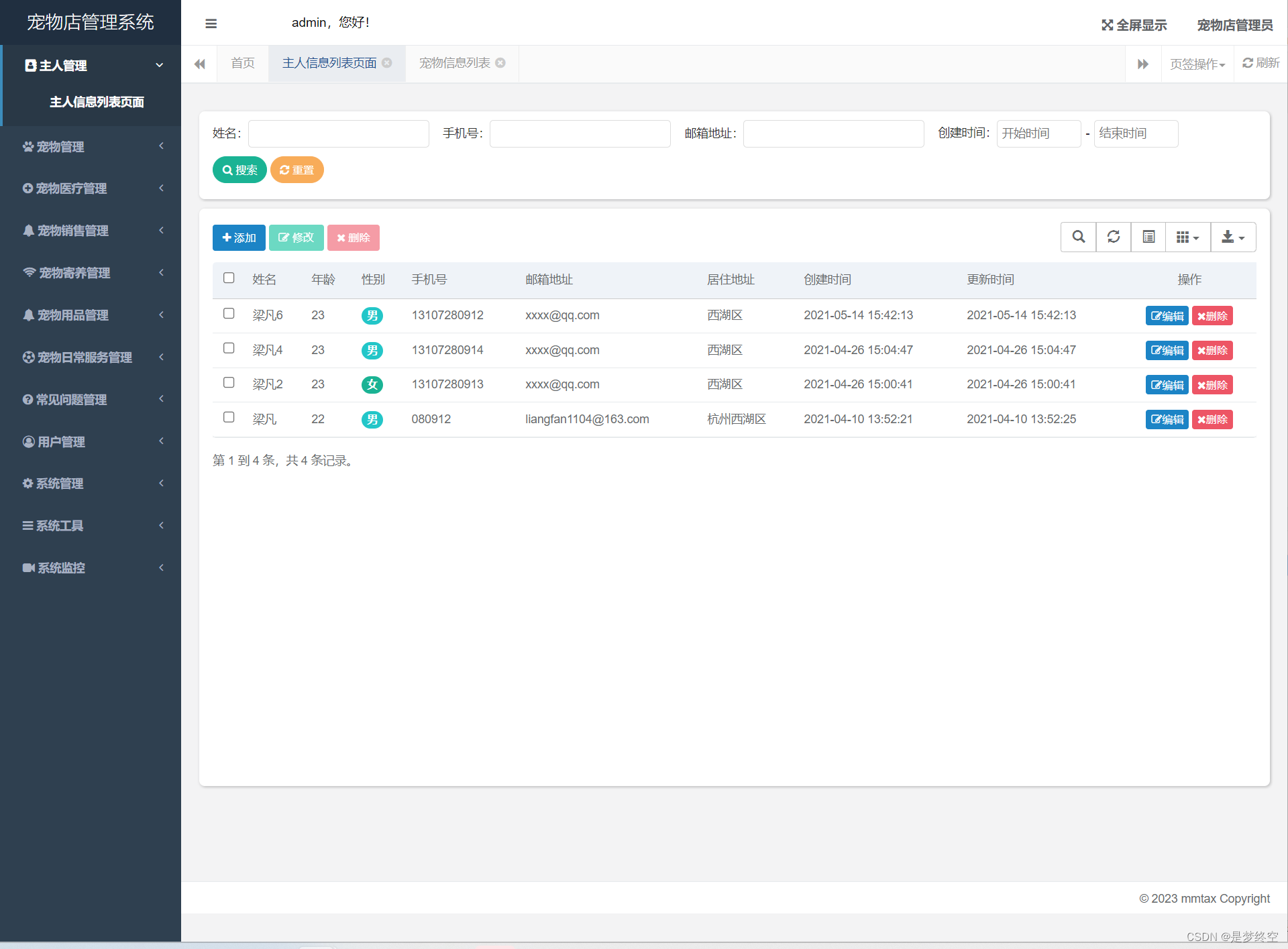
Task: Select checkbox for row 梁凡2
Action: pyautogui.click(x=229, y=383)
